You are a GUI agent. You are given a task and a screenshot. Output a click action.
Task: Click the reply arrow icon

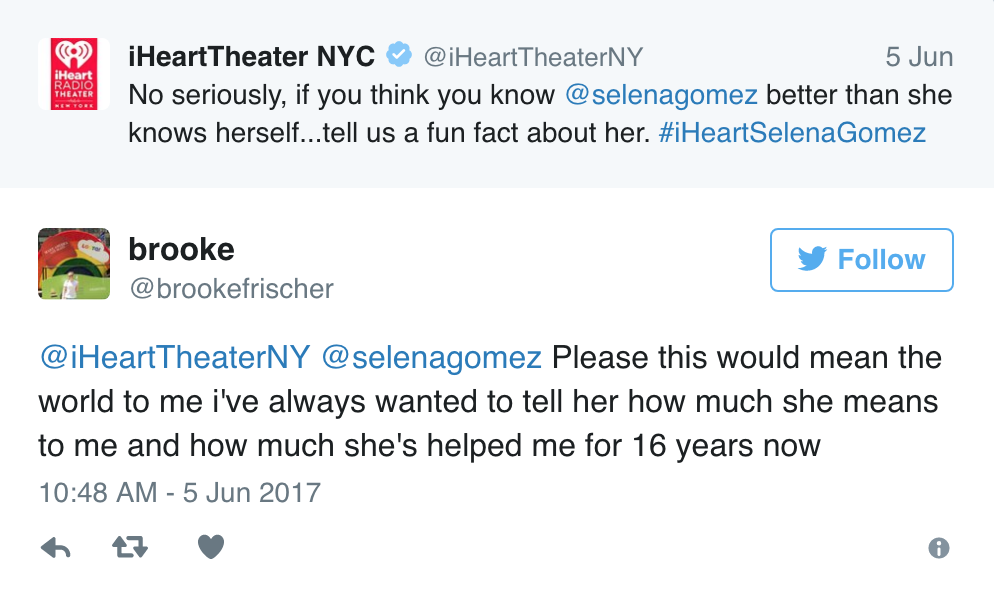(x=55, y=547)
